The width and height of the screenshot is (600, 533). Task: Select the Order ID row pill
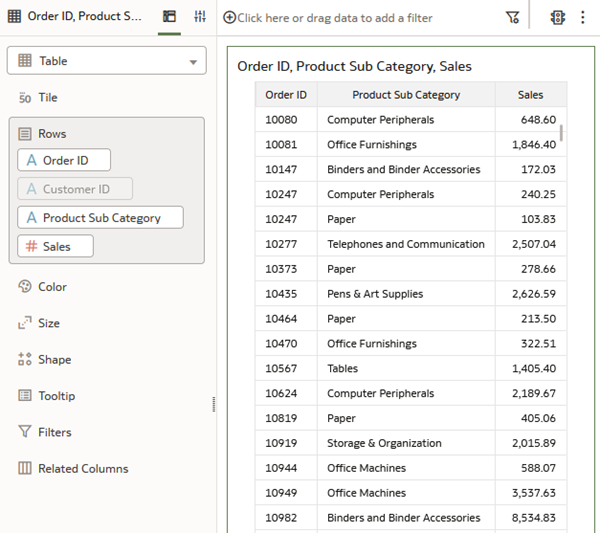tap(64, 160)
